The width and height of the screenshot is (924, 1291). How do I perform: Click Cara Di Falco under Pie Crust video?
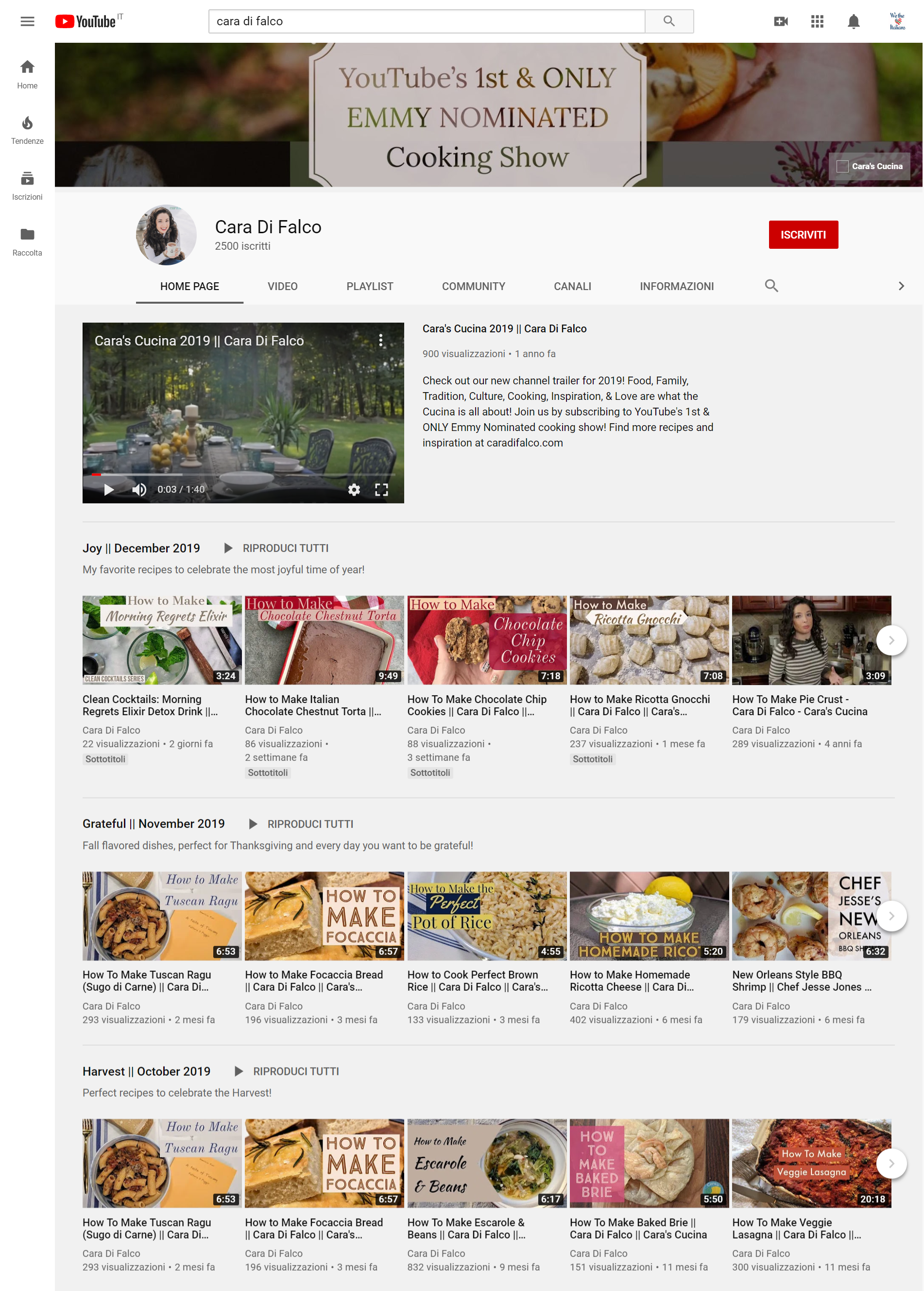[761, 730]
